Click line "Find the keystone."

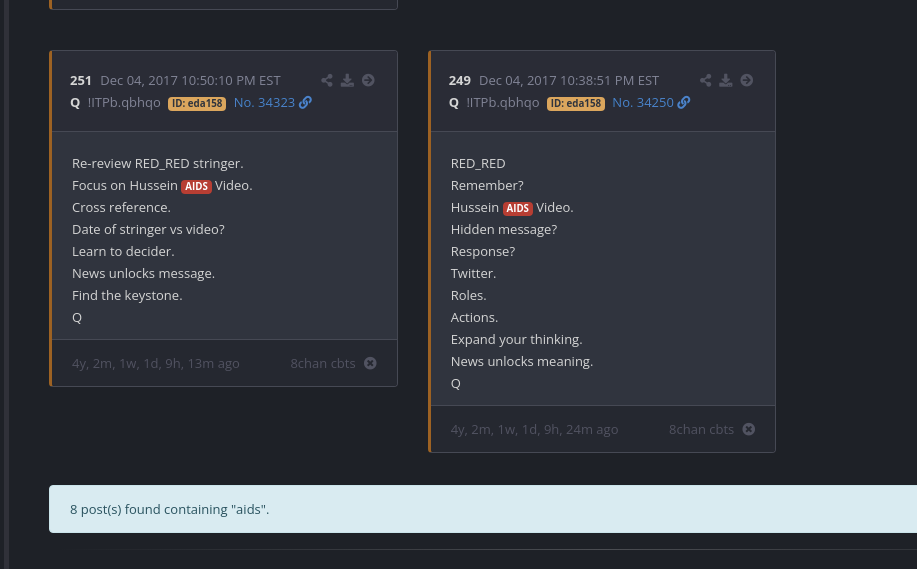pos(127,295)
